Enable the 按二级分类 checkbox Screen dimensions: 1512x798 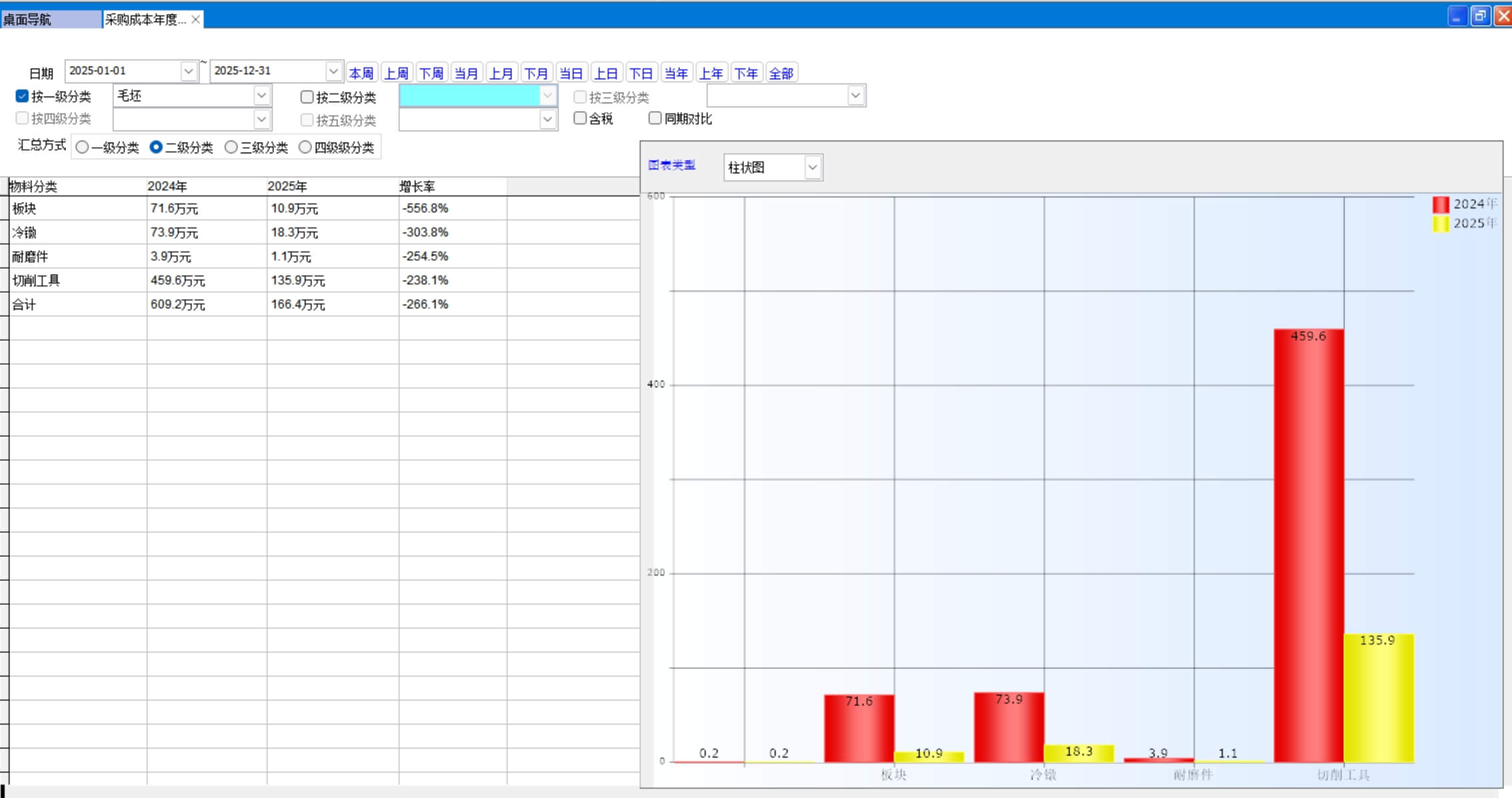(307, 97)
